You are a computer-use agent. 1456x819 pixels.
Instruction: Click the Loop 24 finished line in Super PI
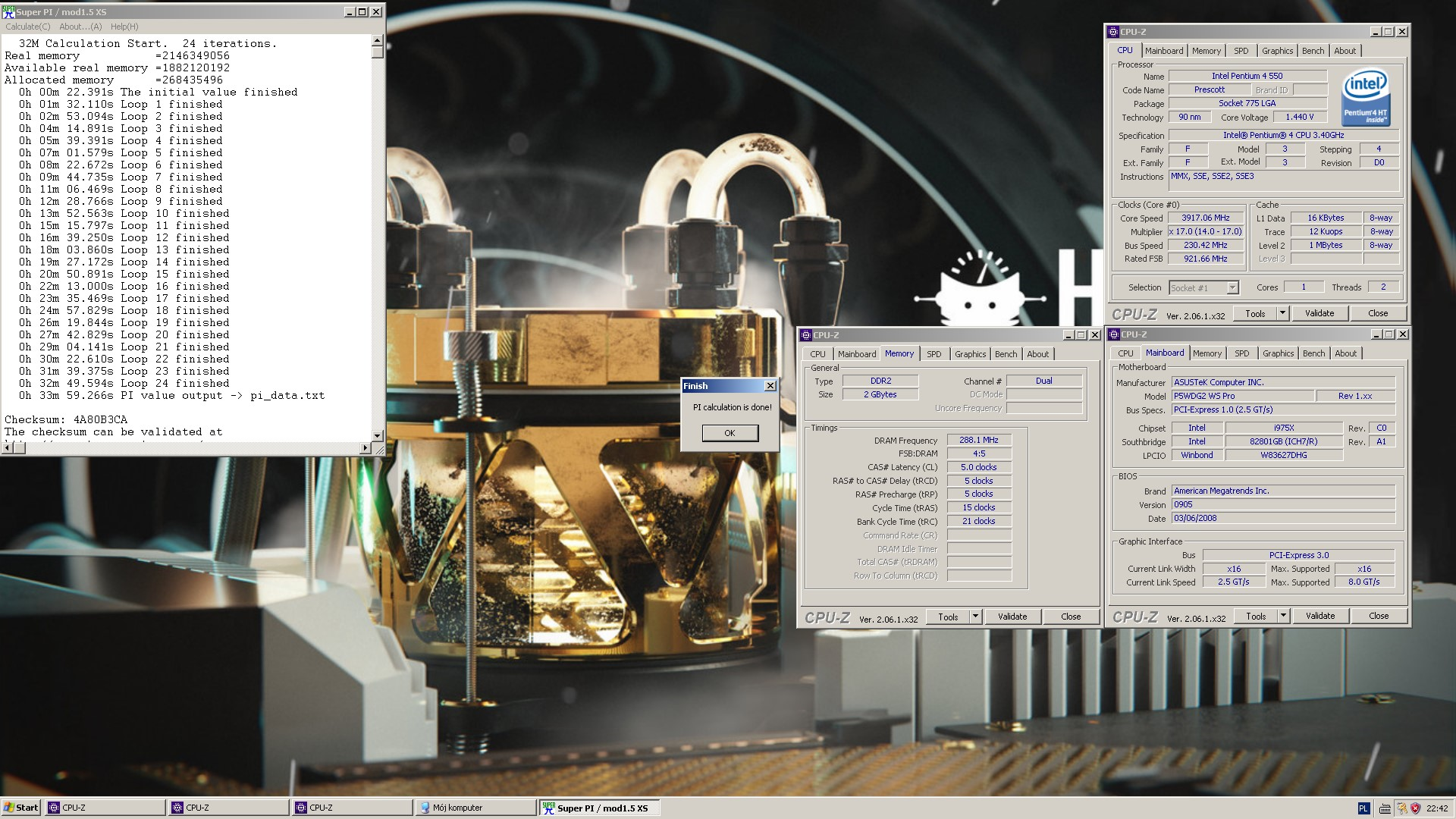tap(124, 383)
